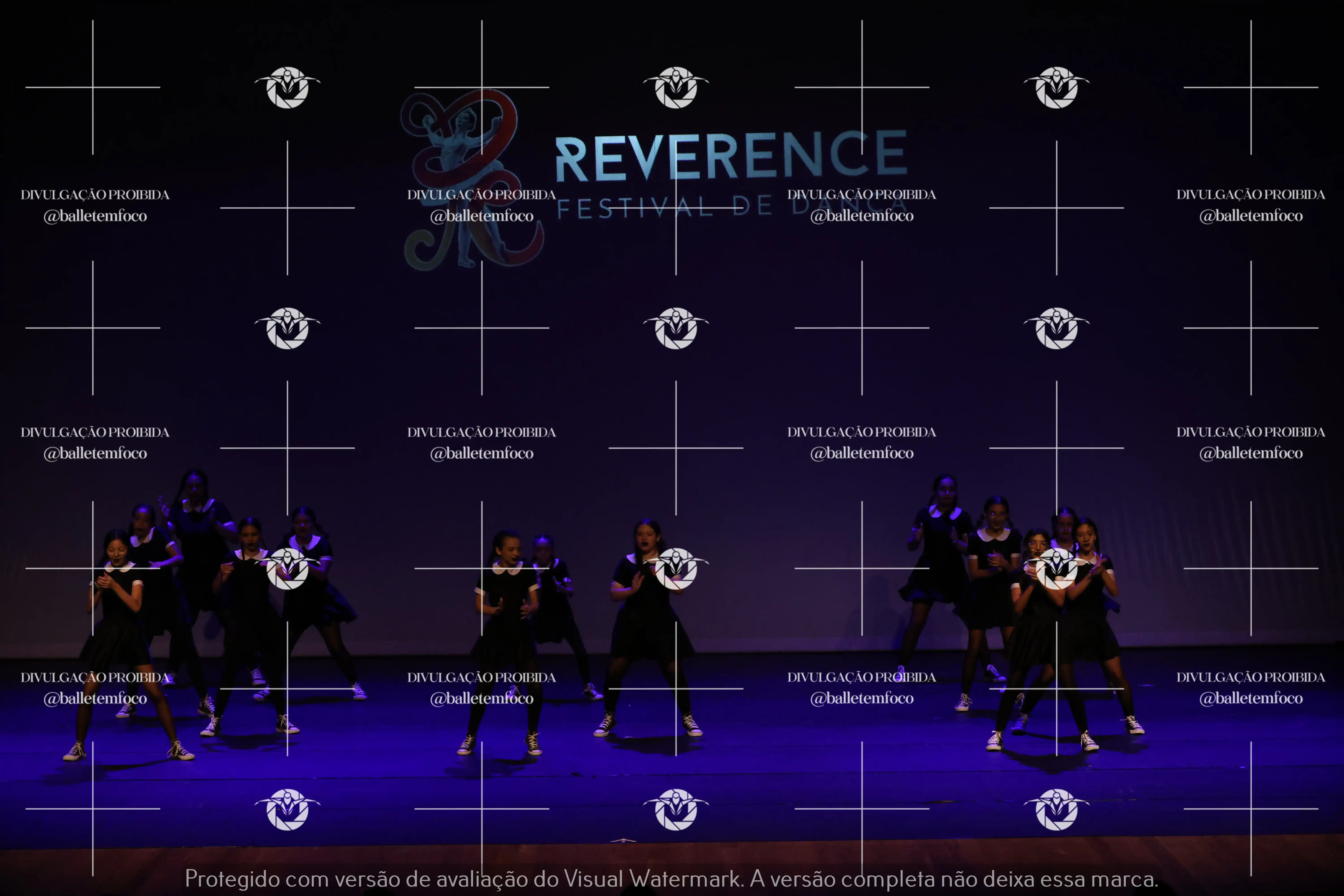This screenshot has height=896, width=1344.
Task: Click the words 'Visual Watermark' in the bottom notice
Action: pos(653,878)
